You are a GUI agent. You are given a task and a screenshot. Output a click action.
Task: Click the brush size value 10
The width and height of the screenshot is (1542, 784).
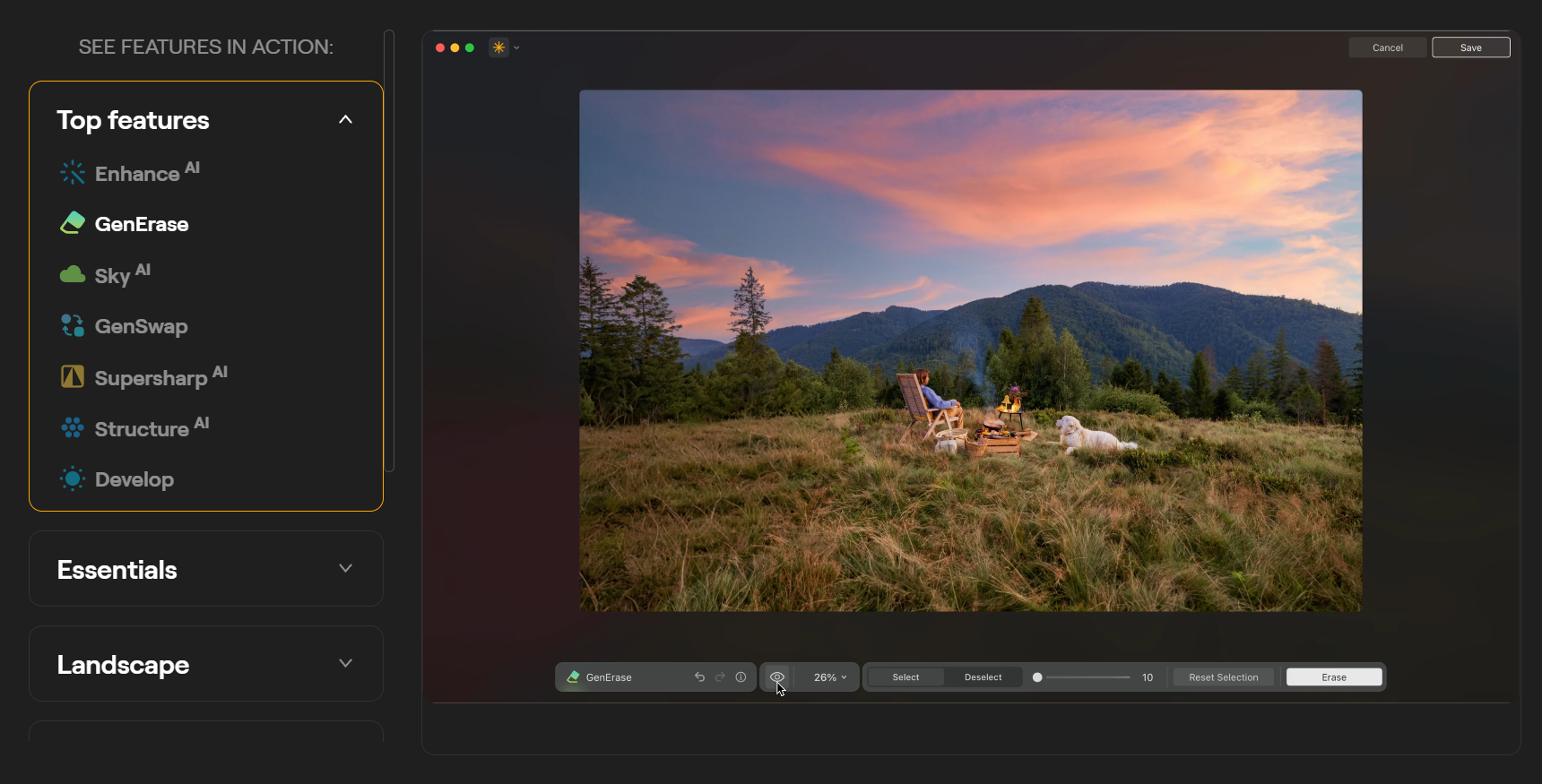coord(1148,677)
